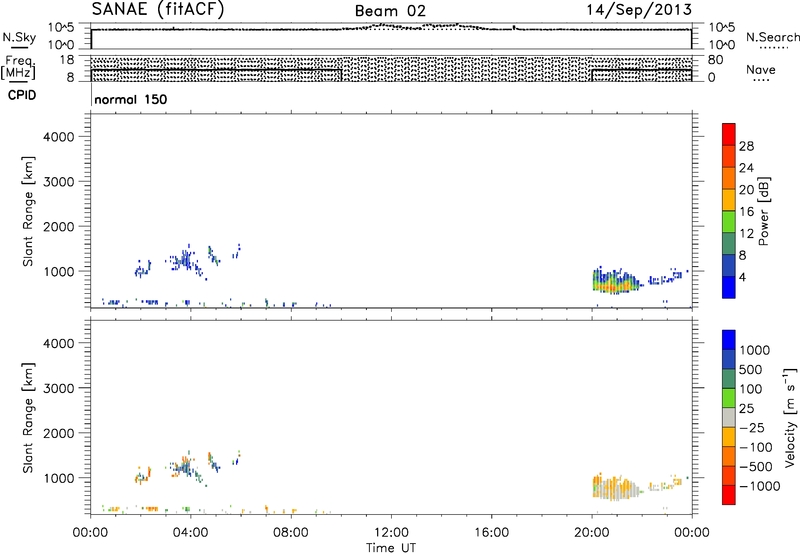Click the 12:00 time axis tick label
This screenshot has width=800, height=554.
click(391, 533)
